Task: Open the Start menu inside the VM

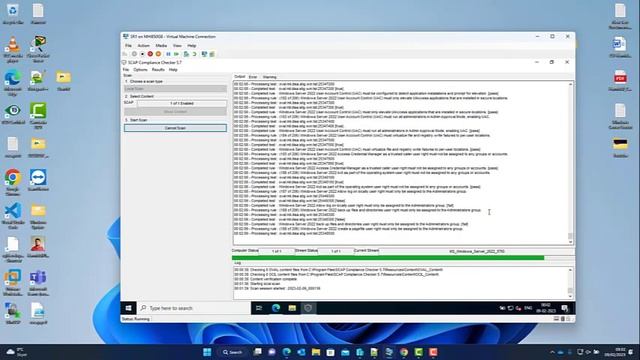Action: (x=128, y=308)
